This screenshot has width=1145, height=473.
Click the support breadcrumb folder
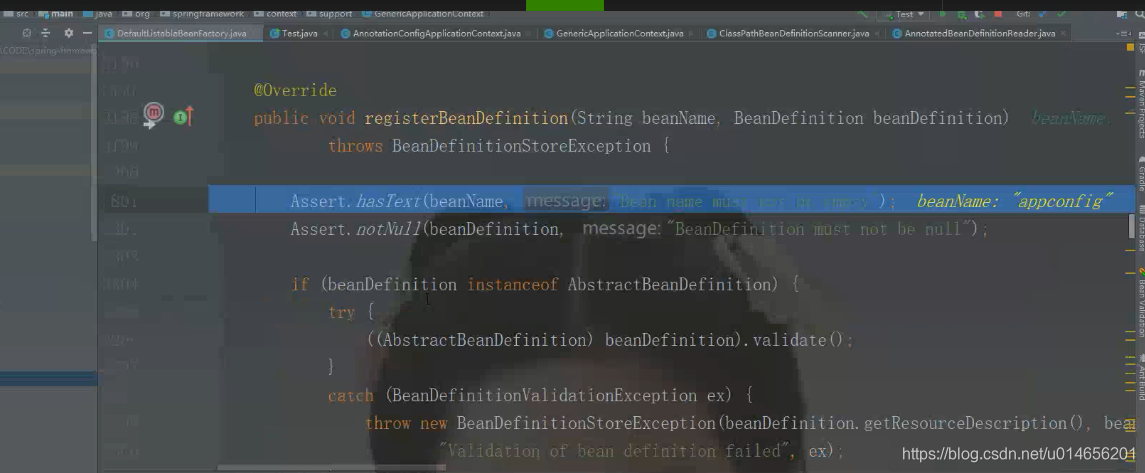pyautogui.click(x=329, y=14)
